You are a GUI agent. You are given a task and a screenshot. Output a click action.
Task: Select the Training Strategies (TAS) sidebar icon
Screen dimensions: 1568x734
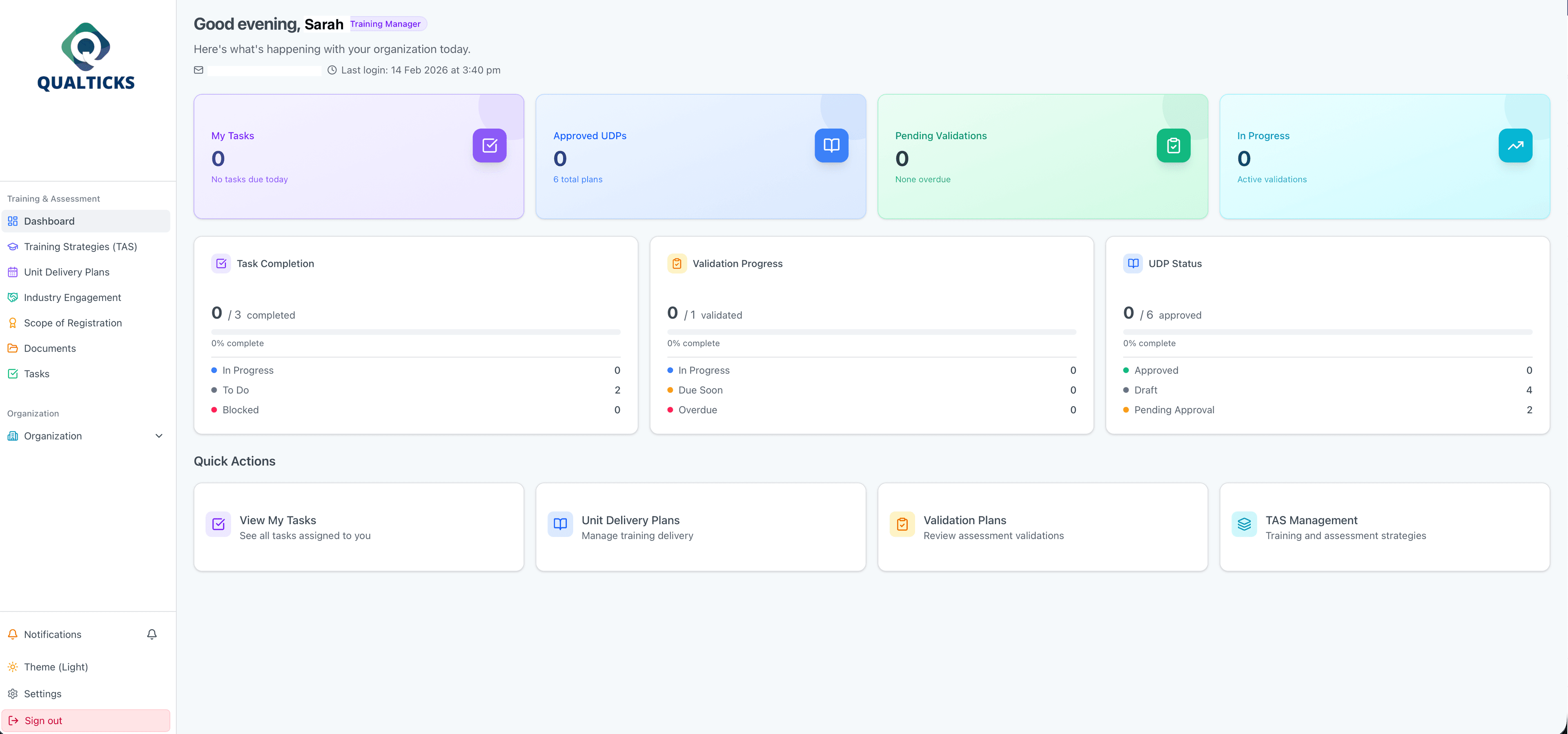coord(13,247)
